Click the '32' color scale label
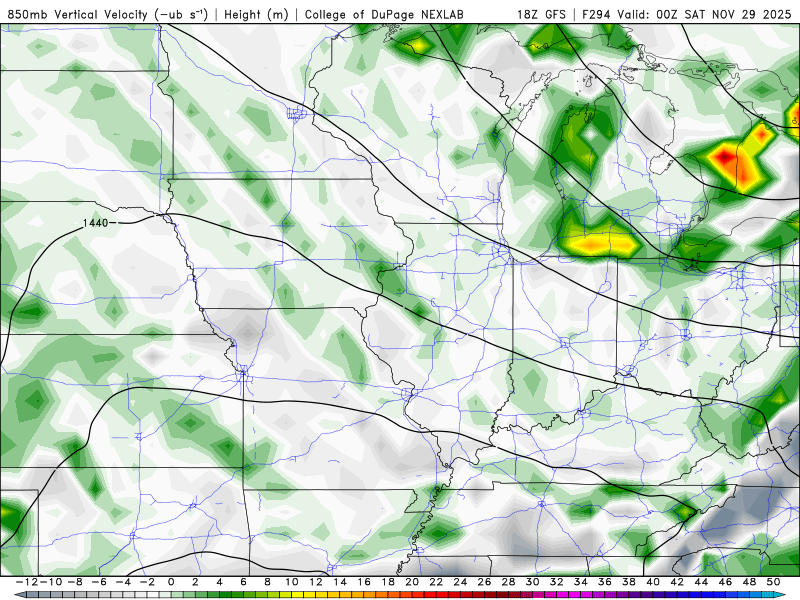This screenshot has width=800, height=600. point(557,582)
